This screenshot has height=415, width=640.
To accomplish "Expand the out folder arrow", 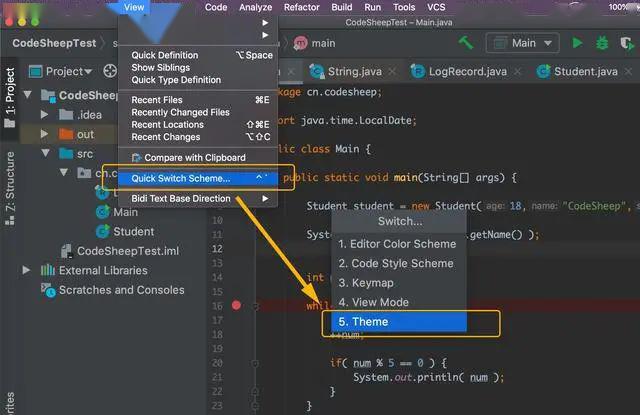I will coord(44,134).
